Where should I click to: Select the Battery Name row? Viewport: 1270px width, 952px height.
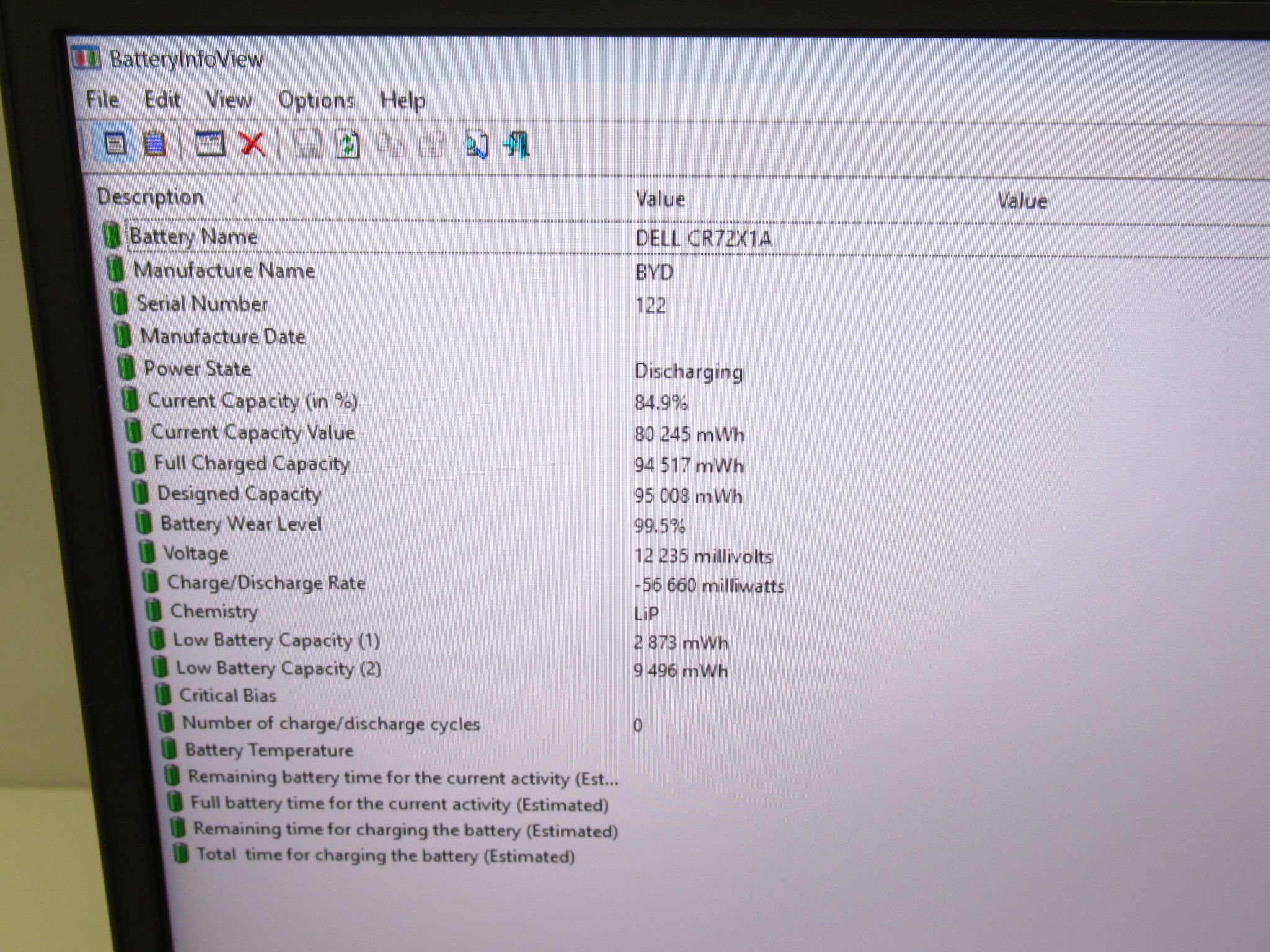[686, 237]
